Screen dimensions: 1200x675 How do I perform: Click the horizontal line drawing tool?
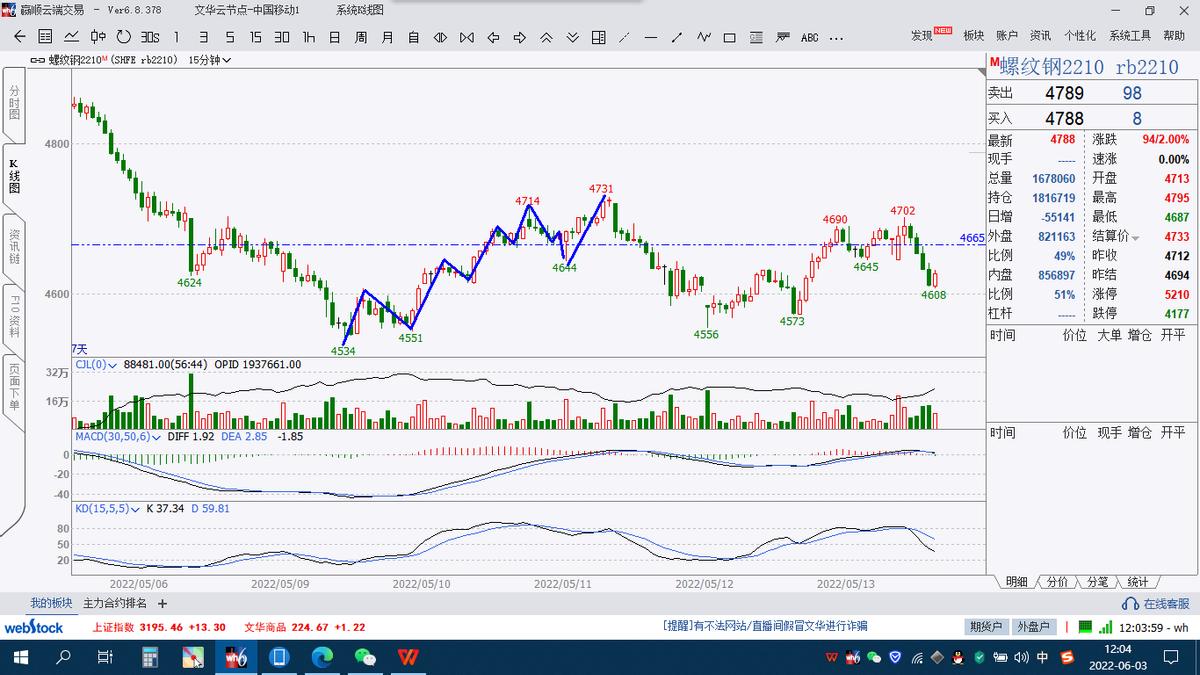pos(651,37)
